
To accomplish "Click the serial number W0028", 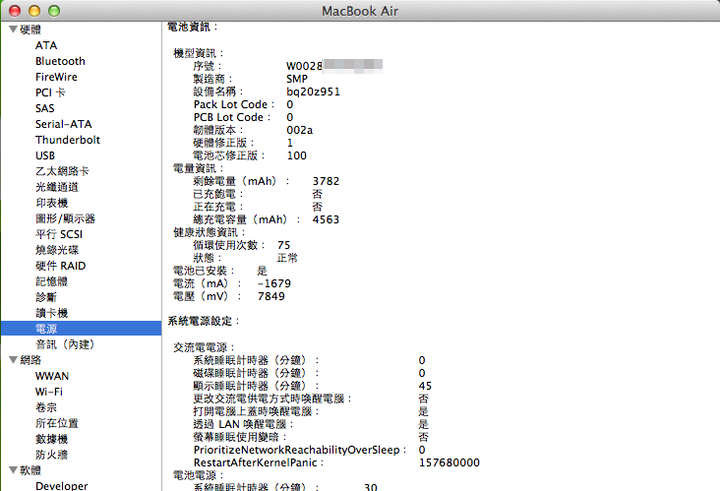I will pyautogui.click(x=304, y=66).
